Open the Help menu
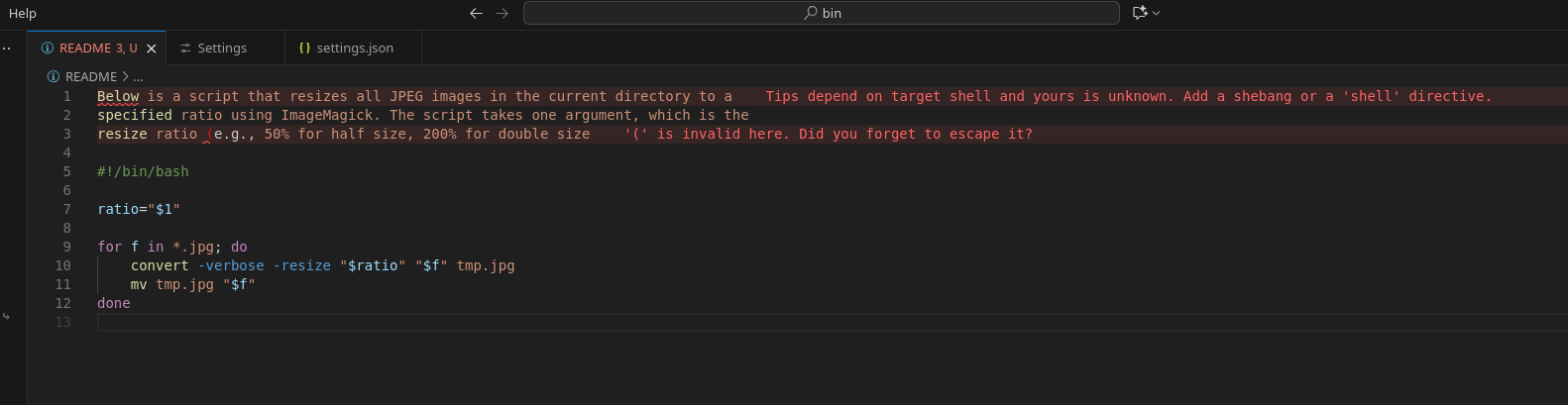 click(x=23, y=13)
